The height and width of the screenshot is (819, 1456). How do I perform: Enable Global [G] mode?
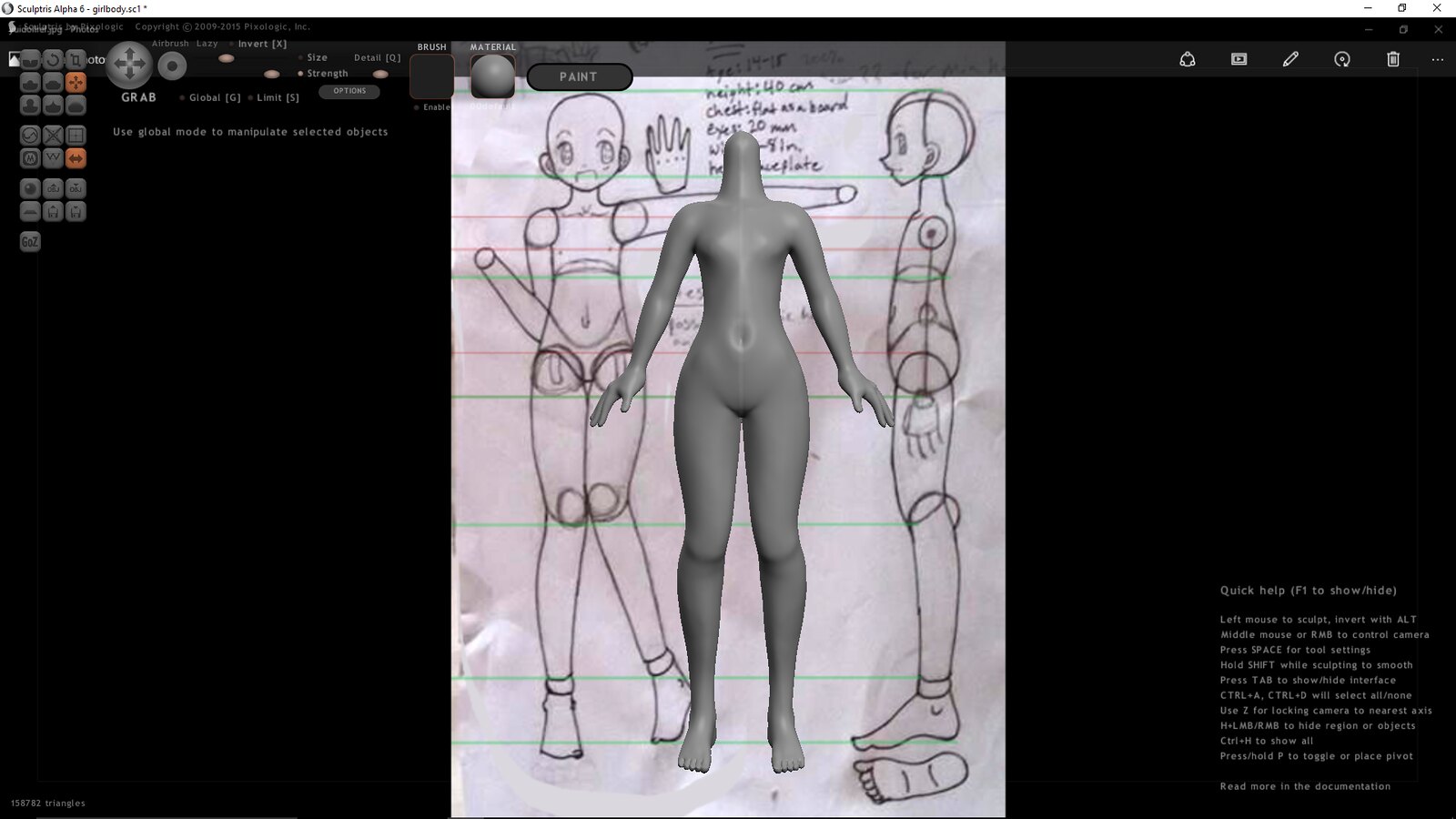(210, 97)
